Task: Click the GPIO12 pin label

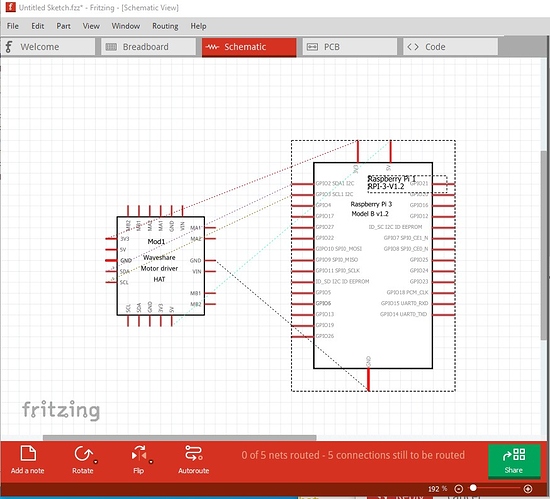Action: click(419, 216)
